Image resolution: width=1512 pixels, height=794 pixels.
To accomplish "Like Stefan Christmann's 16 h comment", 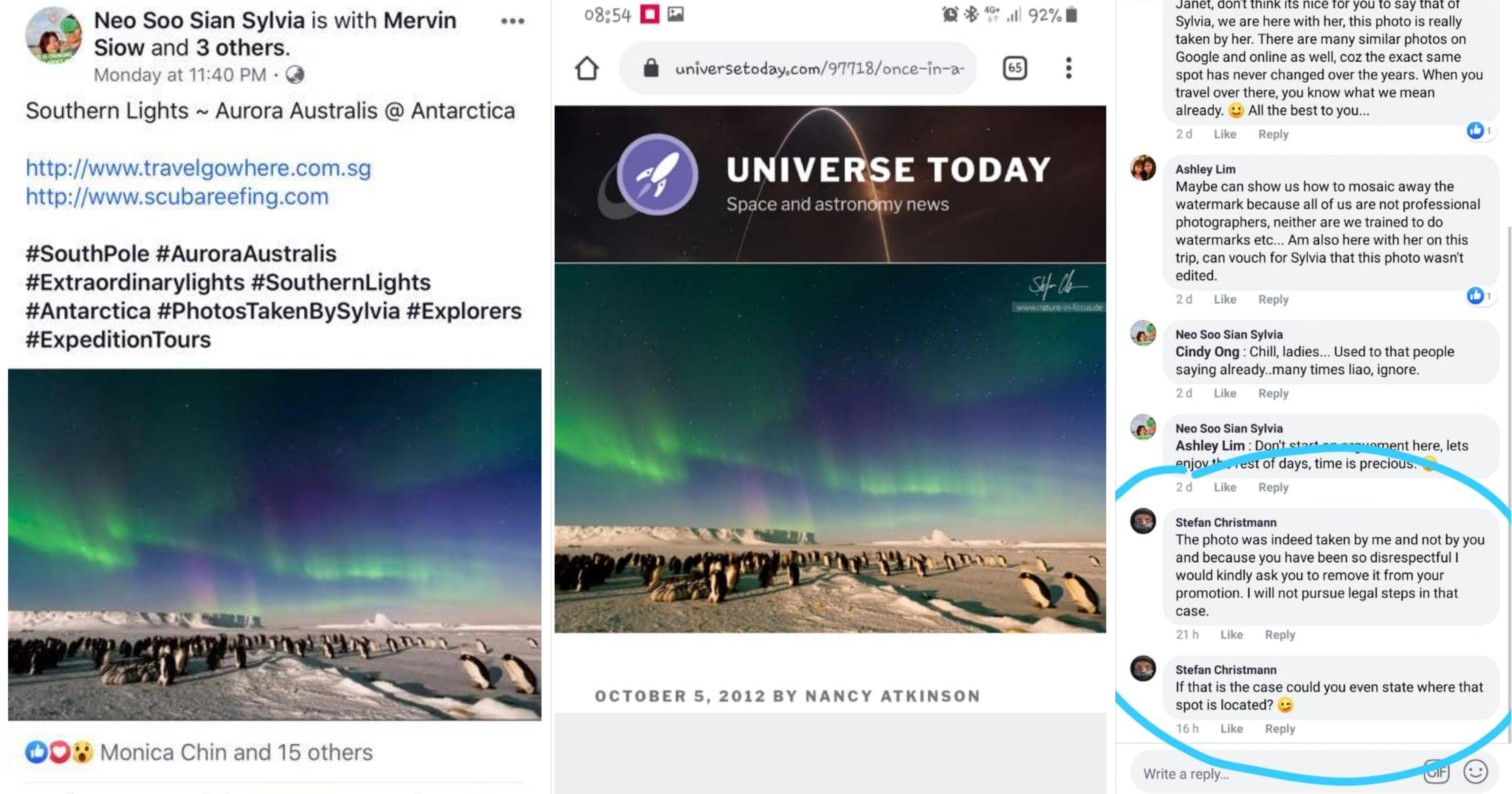I will 1231,729.
